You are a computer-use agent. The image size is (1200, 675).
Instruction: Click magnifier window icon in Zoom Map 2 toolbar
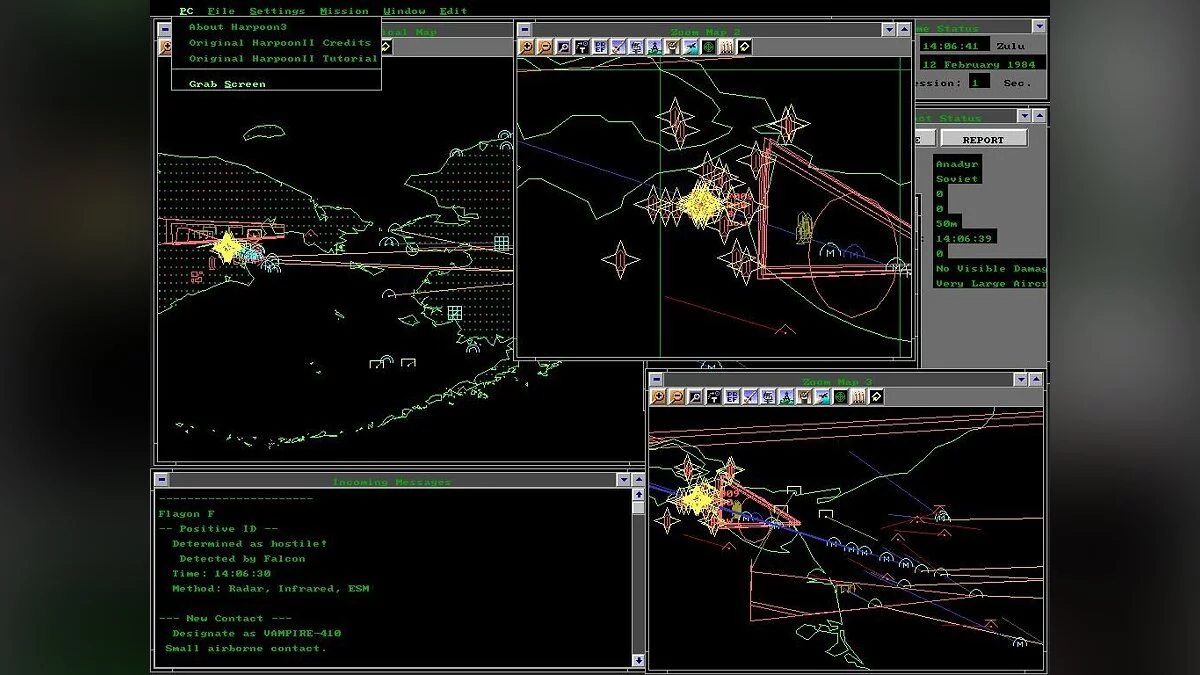coord(563,47)
